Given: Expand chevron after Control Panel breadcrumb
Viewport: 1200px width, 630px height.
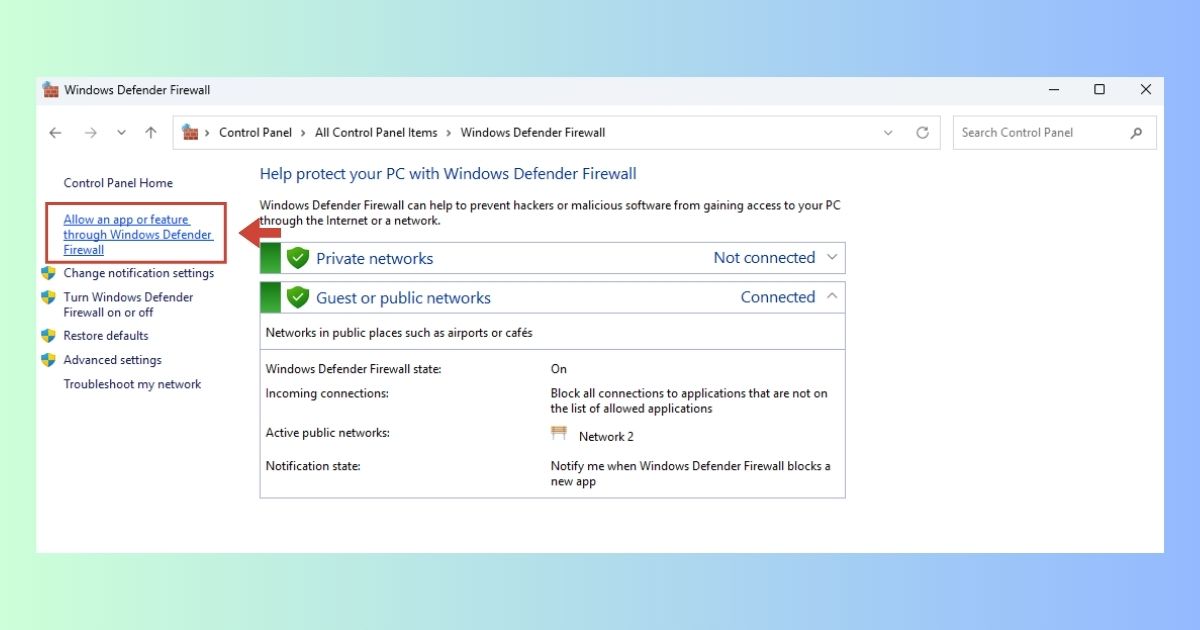Looking at the screenshot, I should 304,133.
